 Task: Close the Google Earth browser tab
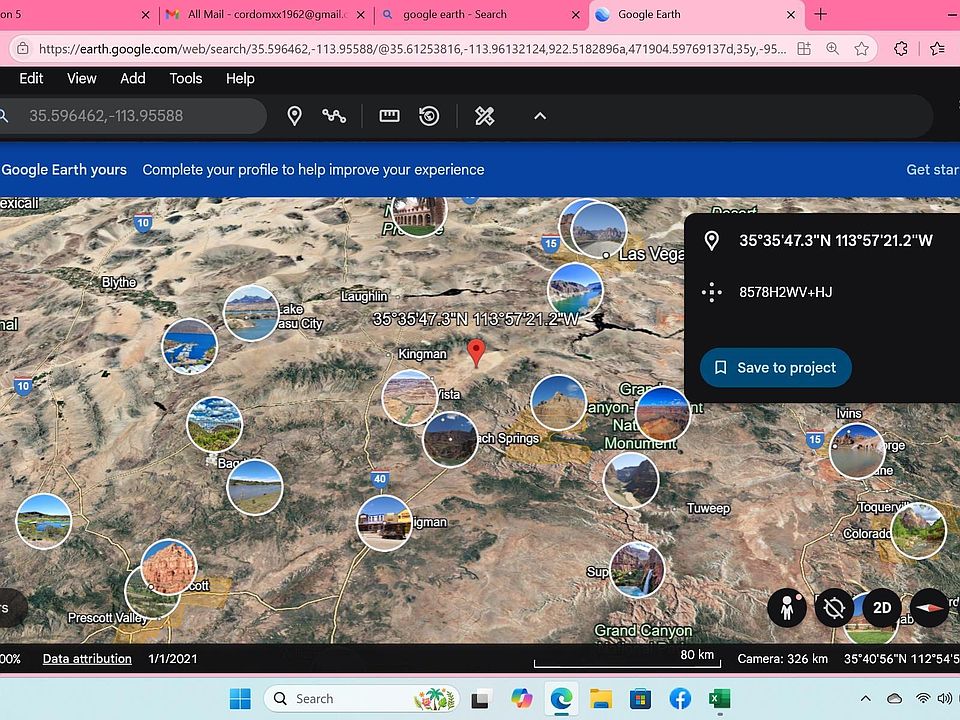(x=791, y=15)
